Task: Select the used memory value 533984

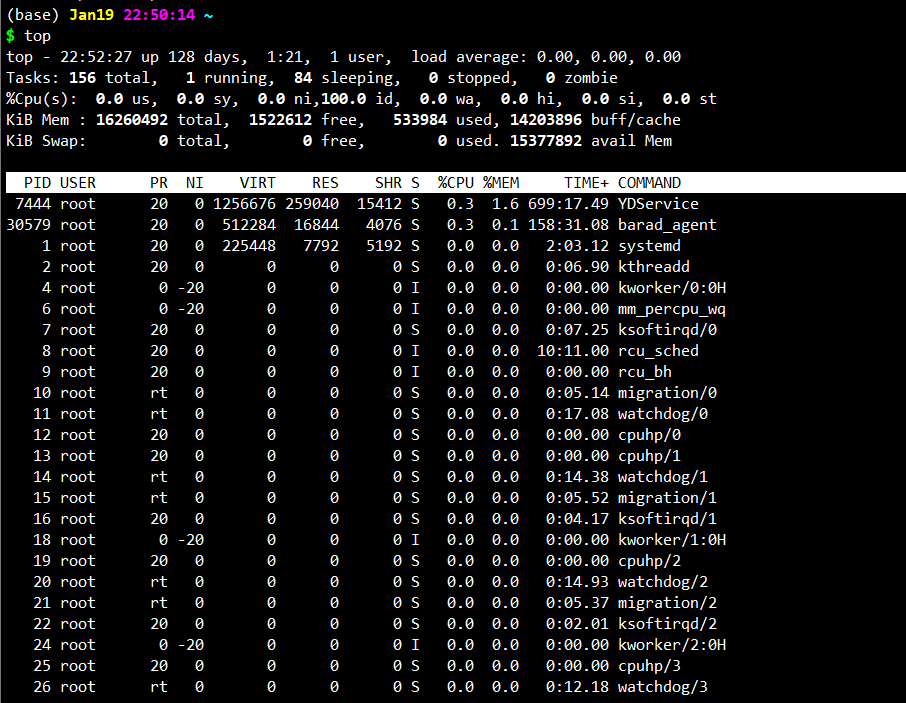Action: (420, 120)
